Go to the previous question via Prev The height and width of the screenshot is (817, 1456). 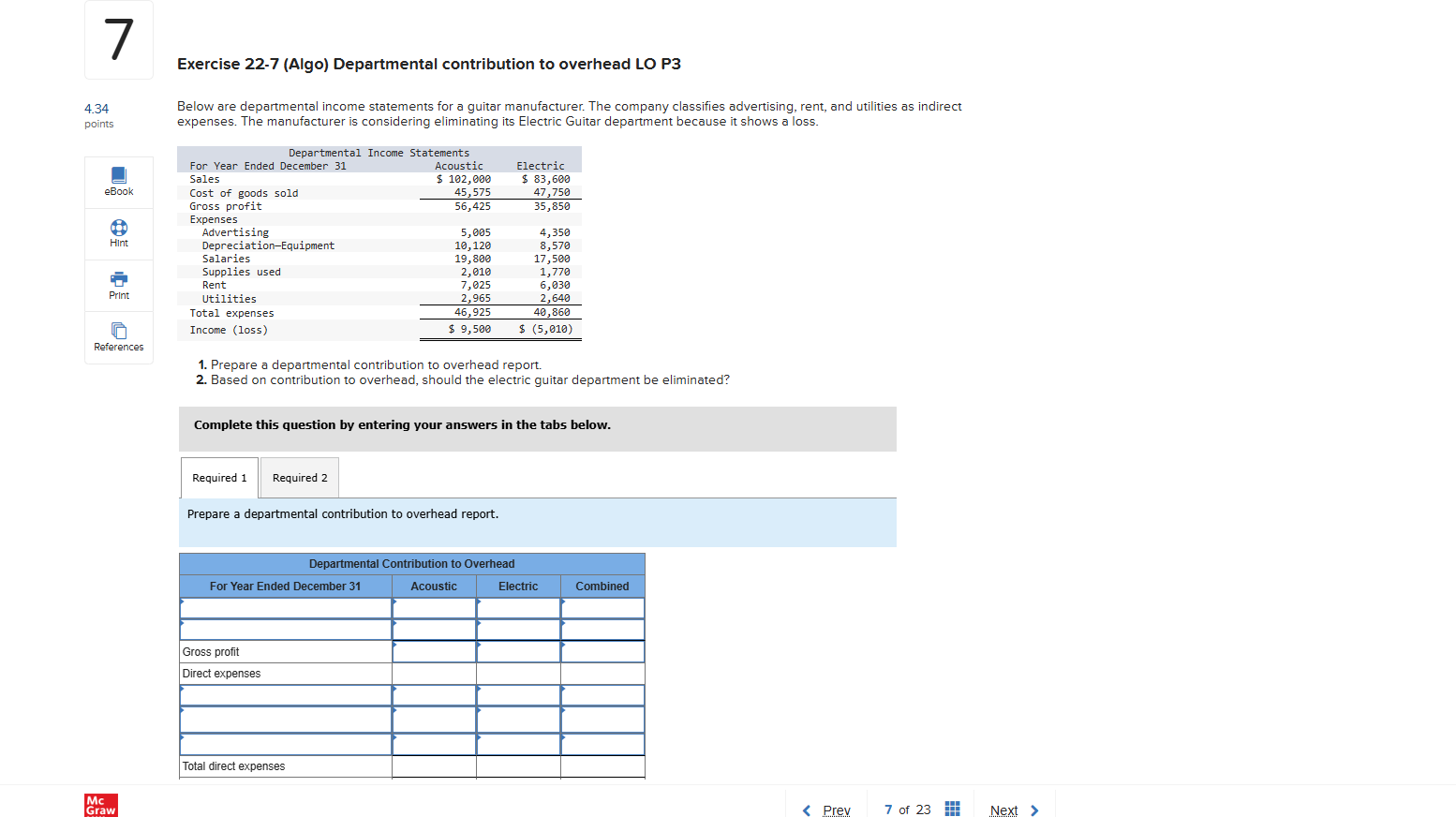coord(837,810)
